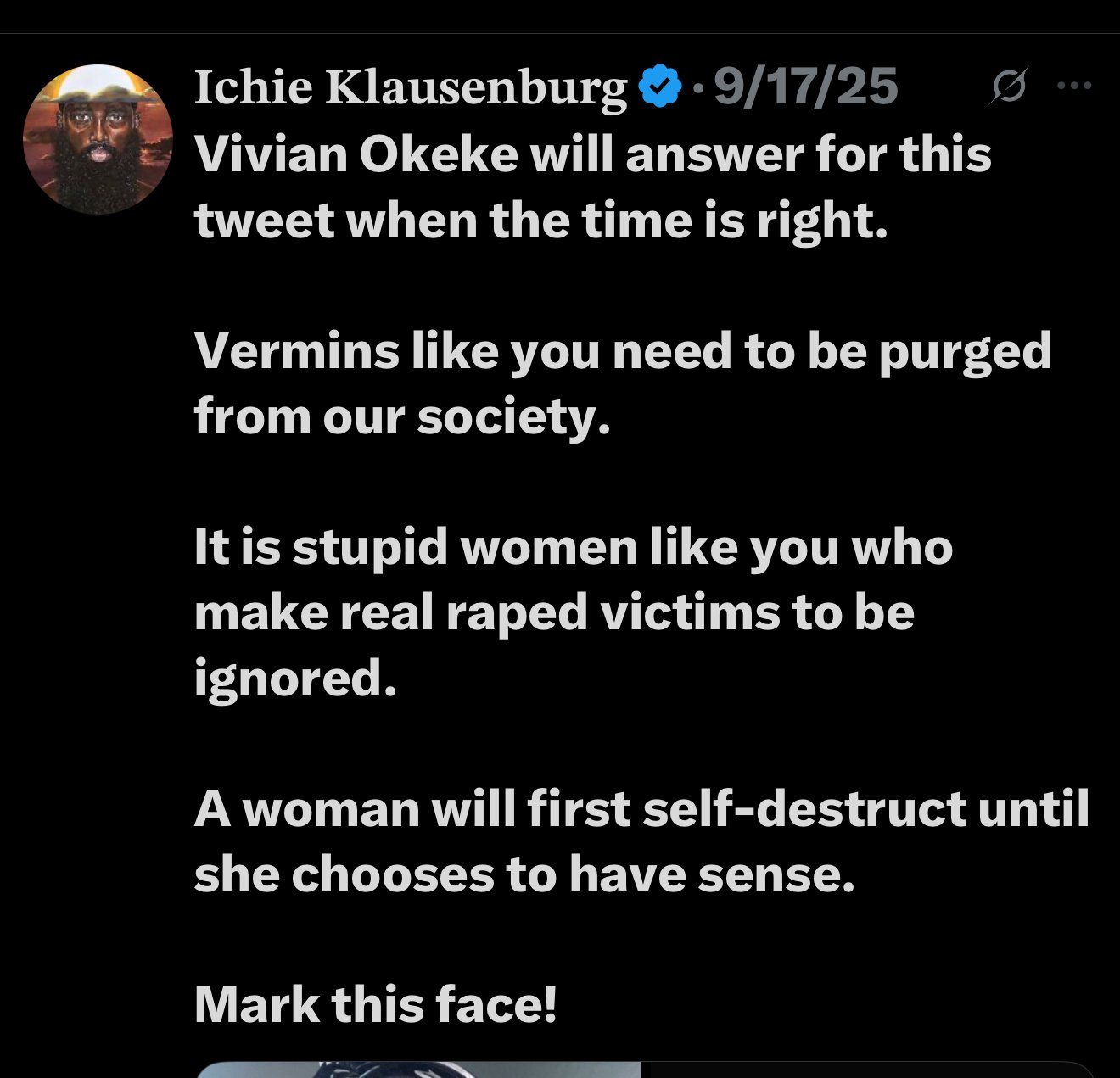Click the "she chooses to have sense." line
1120x1078 pixels.
point(524,874)
